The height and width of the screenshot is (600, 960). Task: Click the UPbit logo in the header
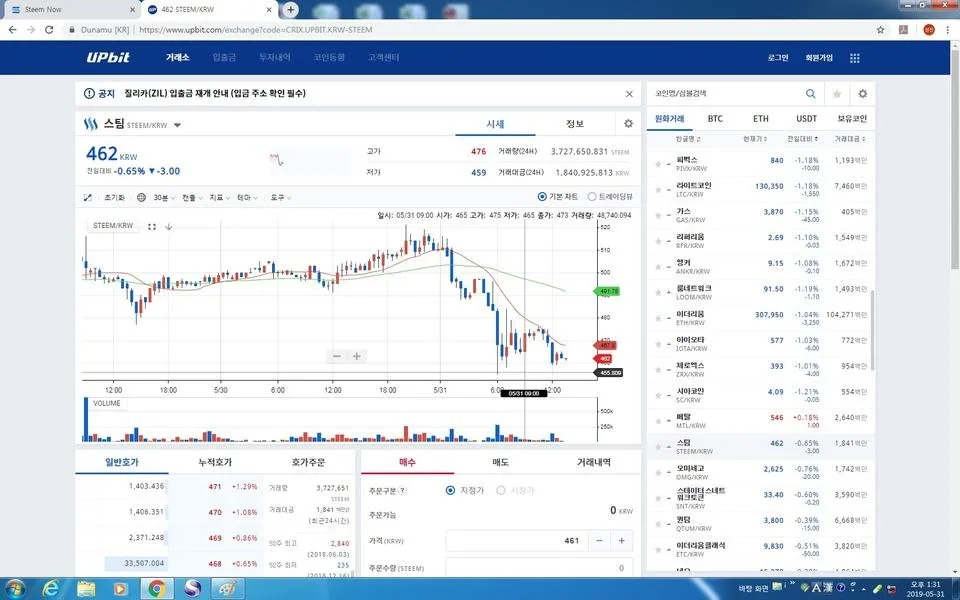click(x=108, y=57)
